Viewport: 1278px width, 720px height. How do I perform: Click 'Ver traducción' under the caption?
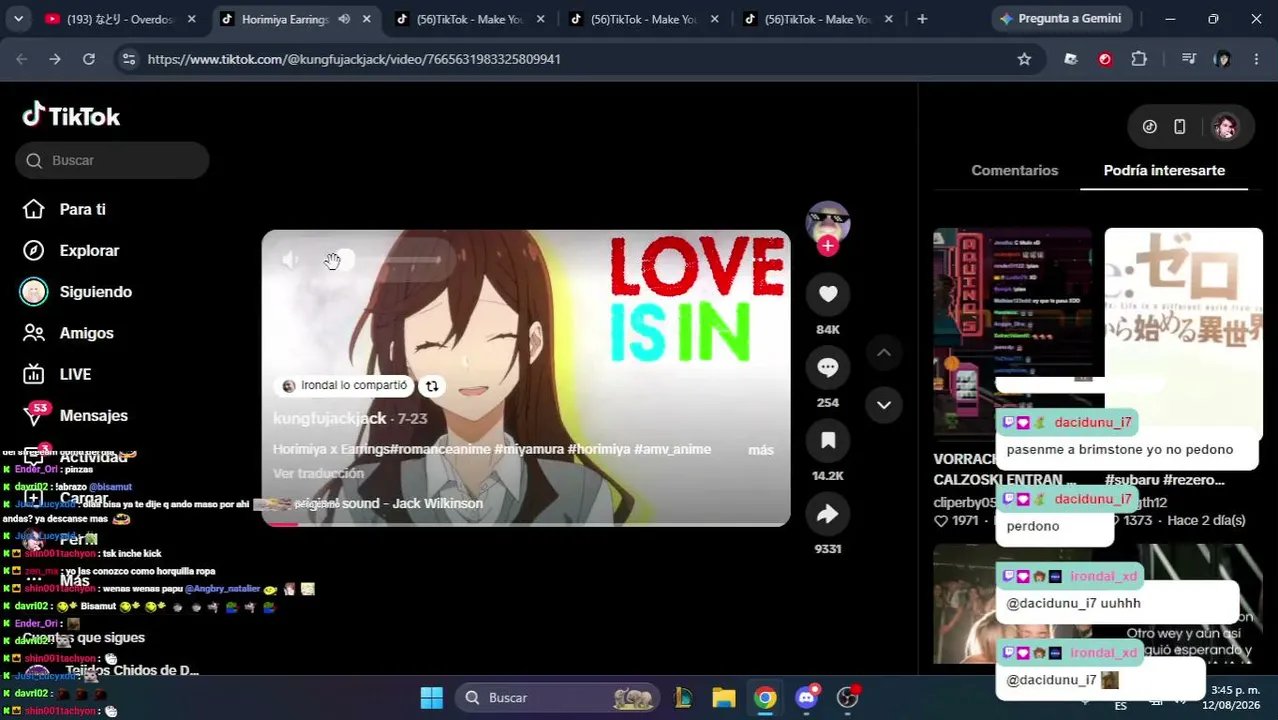(318, 474)
